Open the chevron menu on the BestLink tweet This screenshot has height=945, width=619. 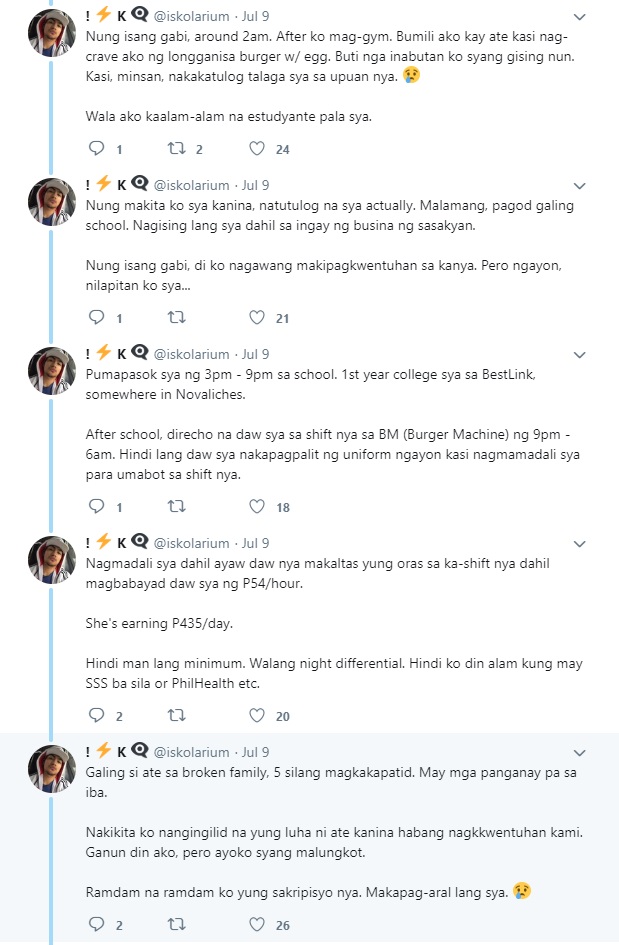click(579, 354)
